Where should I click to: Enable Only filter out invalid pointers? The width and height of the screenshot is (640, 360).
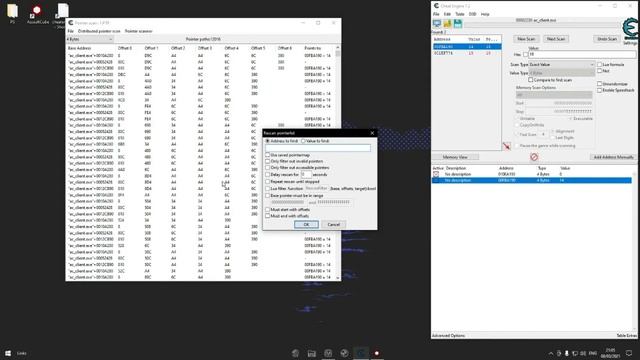click(268, 161)
